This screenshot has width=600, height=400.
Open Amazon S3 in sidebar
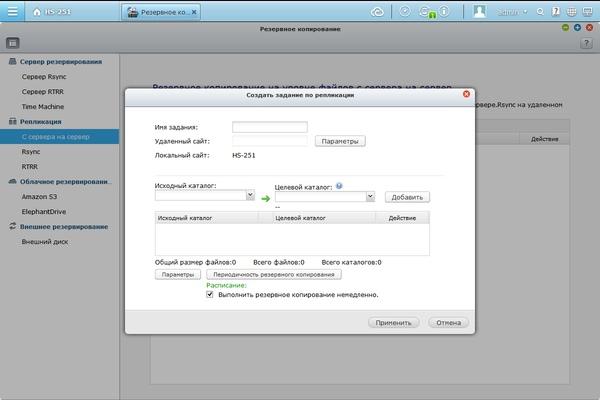(x=39, y=196)
